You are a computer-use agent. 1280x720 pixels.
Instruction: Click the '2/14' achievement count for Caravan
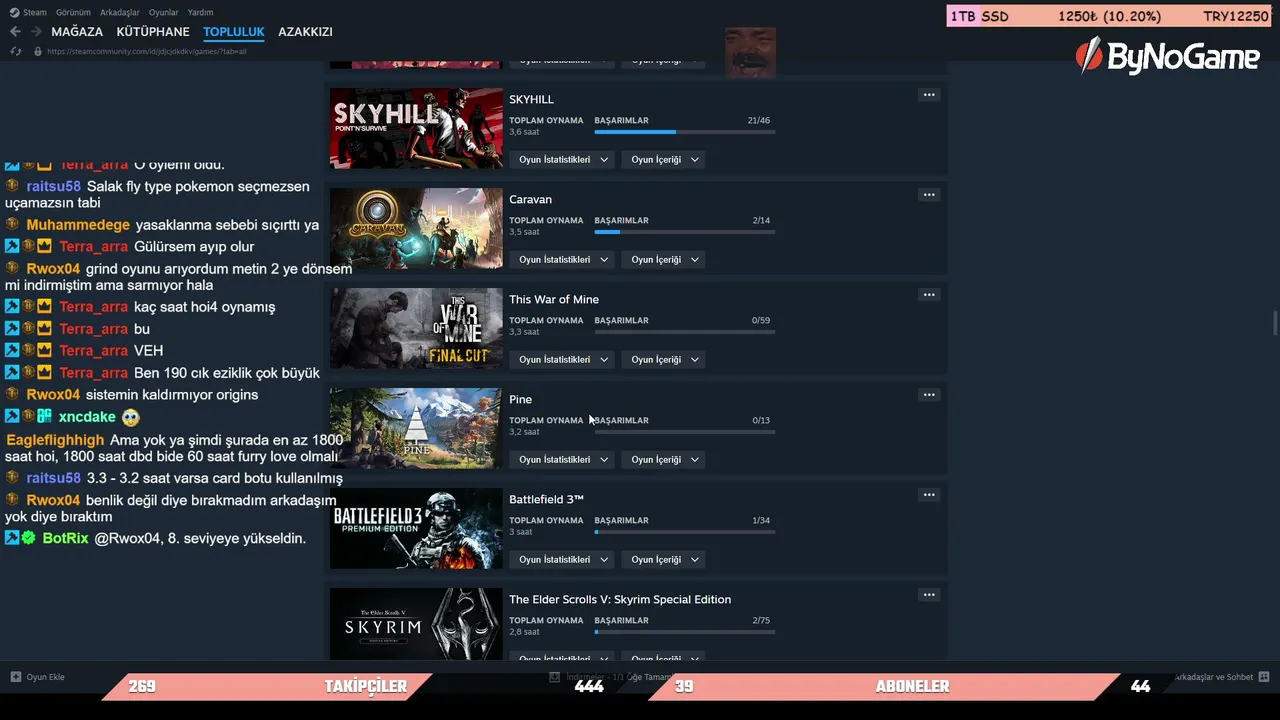point(761,221)
